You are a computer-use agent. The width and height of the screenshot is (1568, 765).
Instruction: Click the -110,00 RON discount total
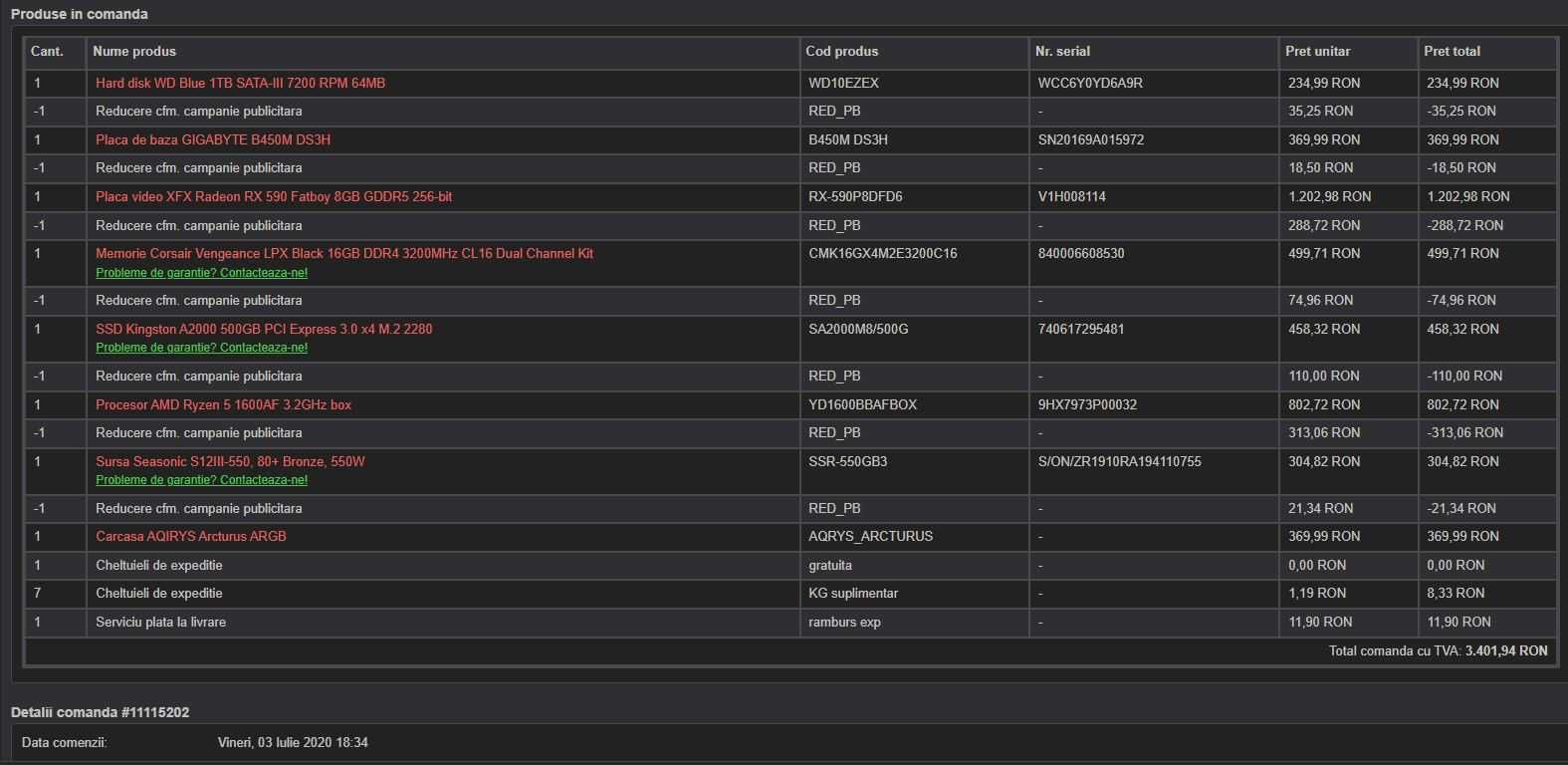pyautogui.click(x=1464, y=376)
